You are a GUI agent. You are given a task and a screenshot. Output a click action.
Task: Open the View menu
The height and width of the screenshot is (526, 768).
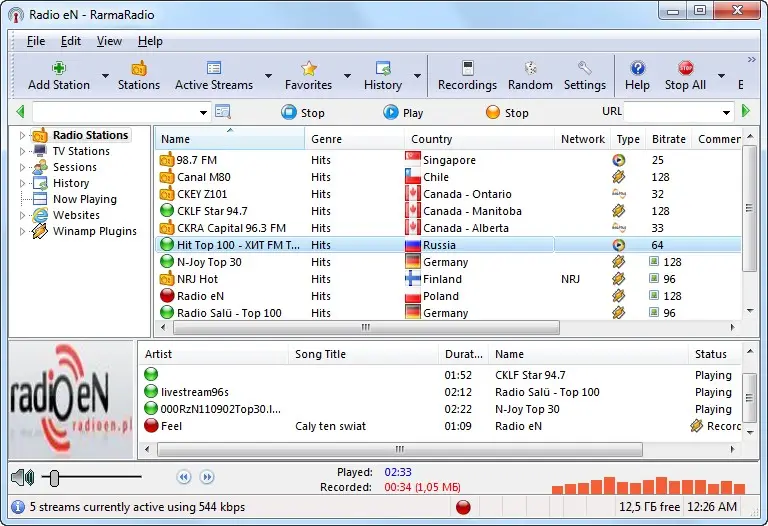[x=109, y=41]
